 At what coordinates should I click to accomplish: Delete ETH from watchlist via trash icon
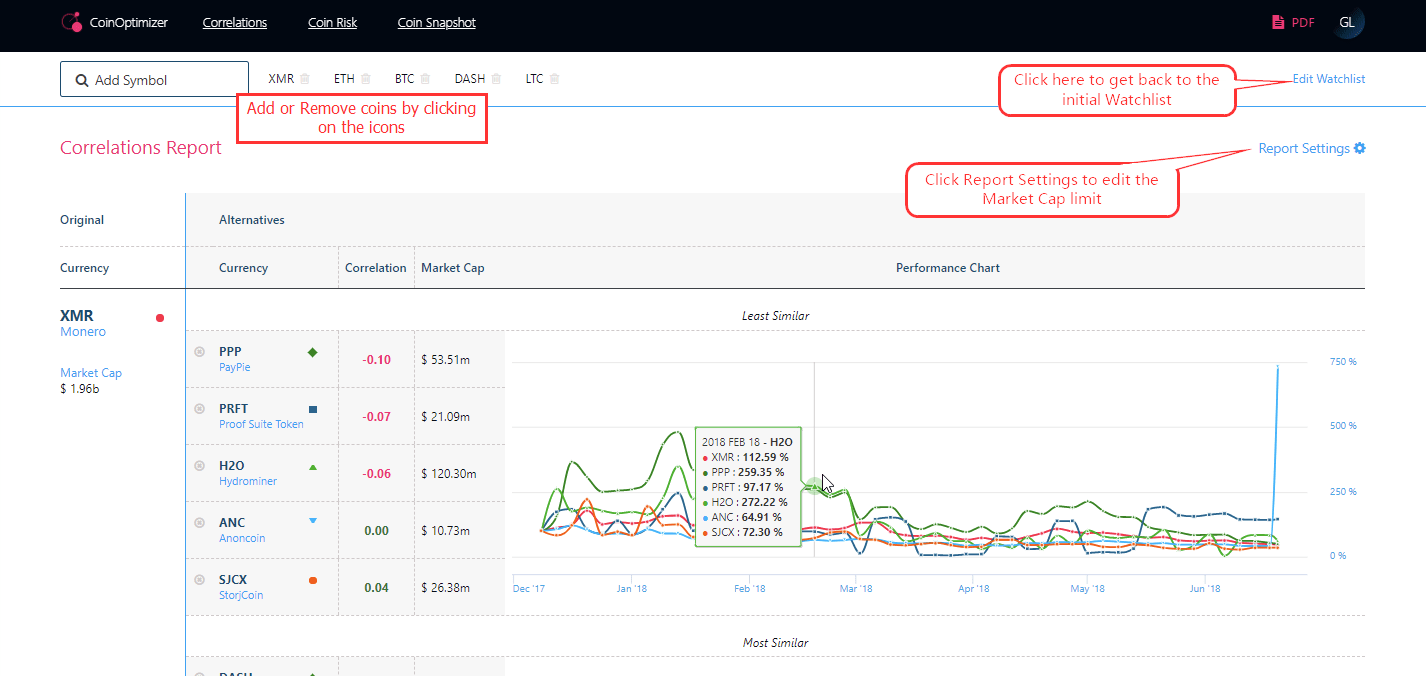(366, 79)
